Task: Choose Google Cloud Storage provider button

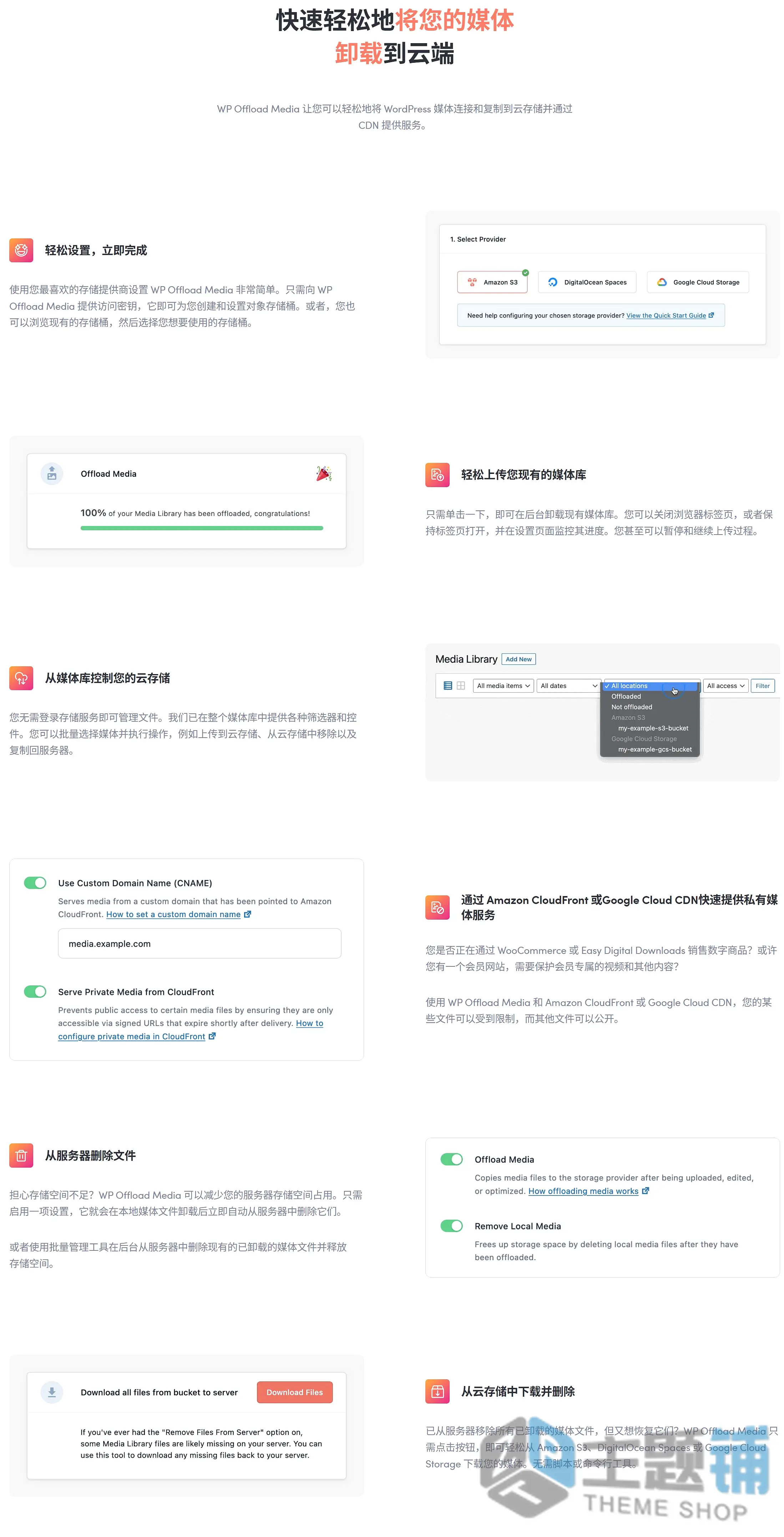Action: click(x=698, y=282)
